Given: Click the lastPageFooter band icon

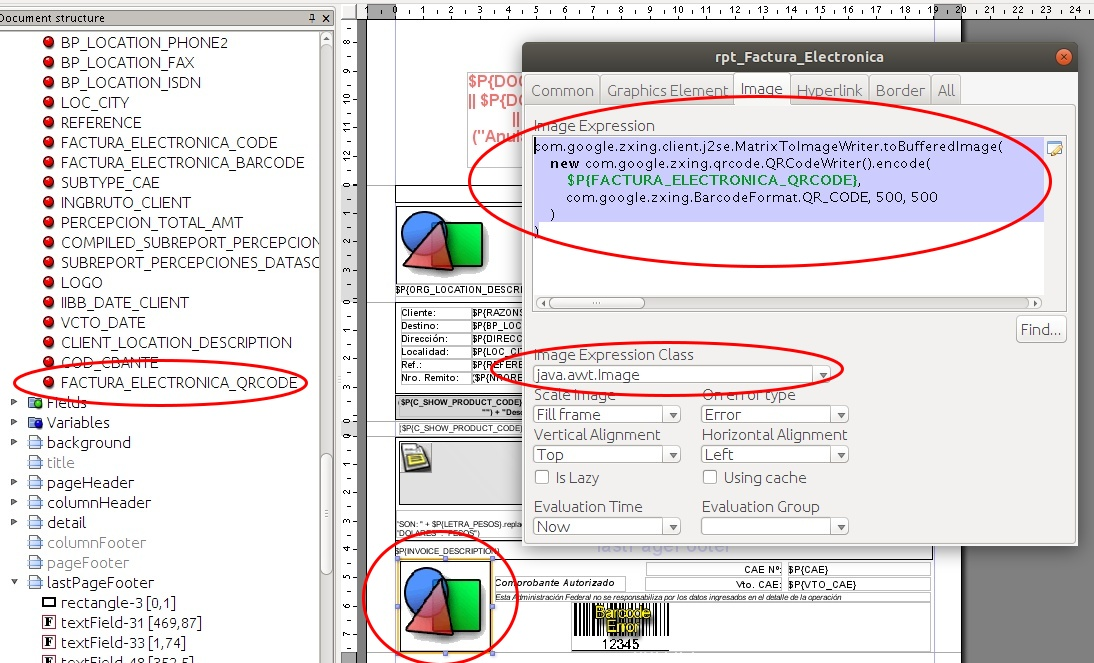Looking at the screenshot, I should point(35,582).
